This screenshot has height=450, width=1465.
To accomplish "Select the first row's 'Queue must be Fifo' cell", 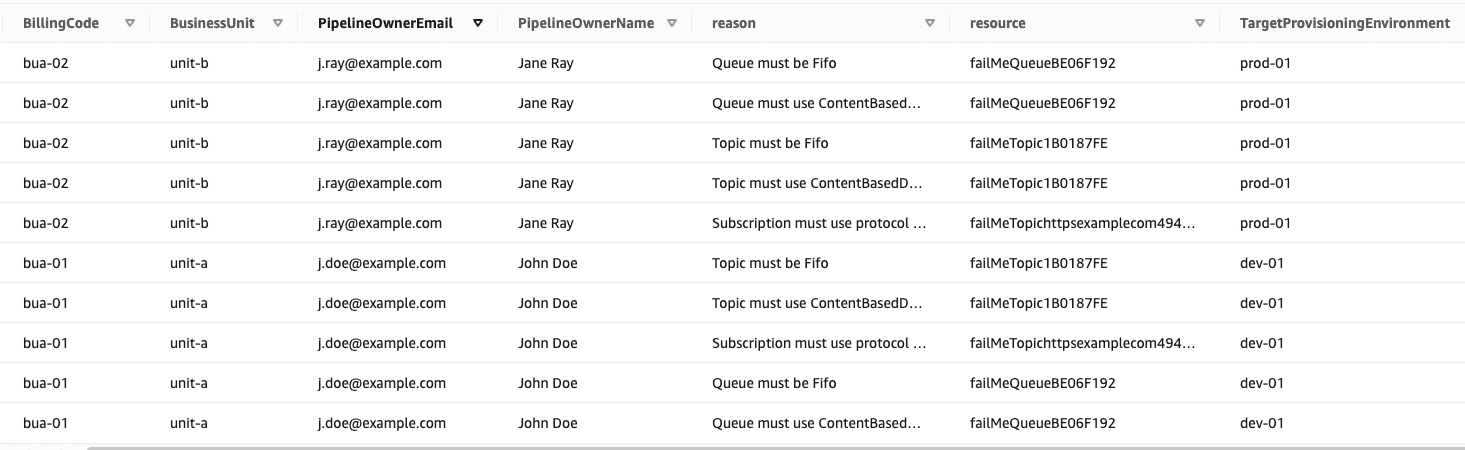I will tap(774, 63).
